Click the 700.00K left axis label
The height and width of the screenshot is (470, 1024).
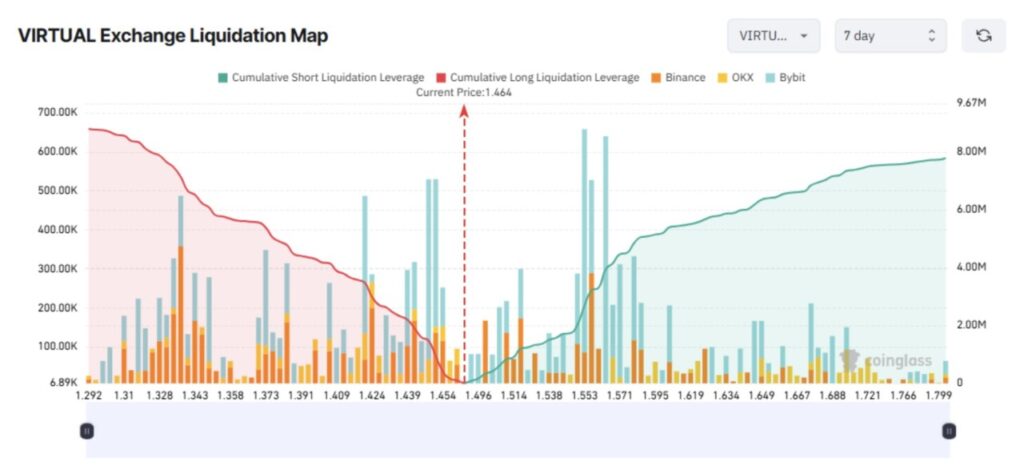coord(56,112)
